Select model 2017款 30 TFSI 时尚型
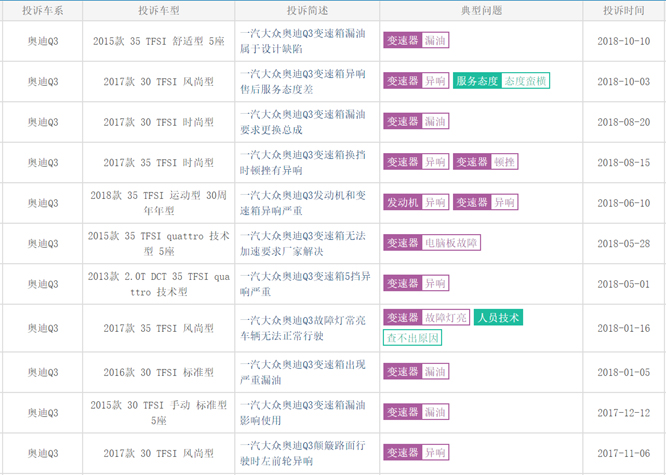The image size is (666, 475). (158, 122)
